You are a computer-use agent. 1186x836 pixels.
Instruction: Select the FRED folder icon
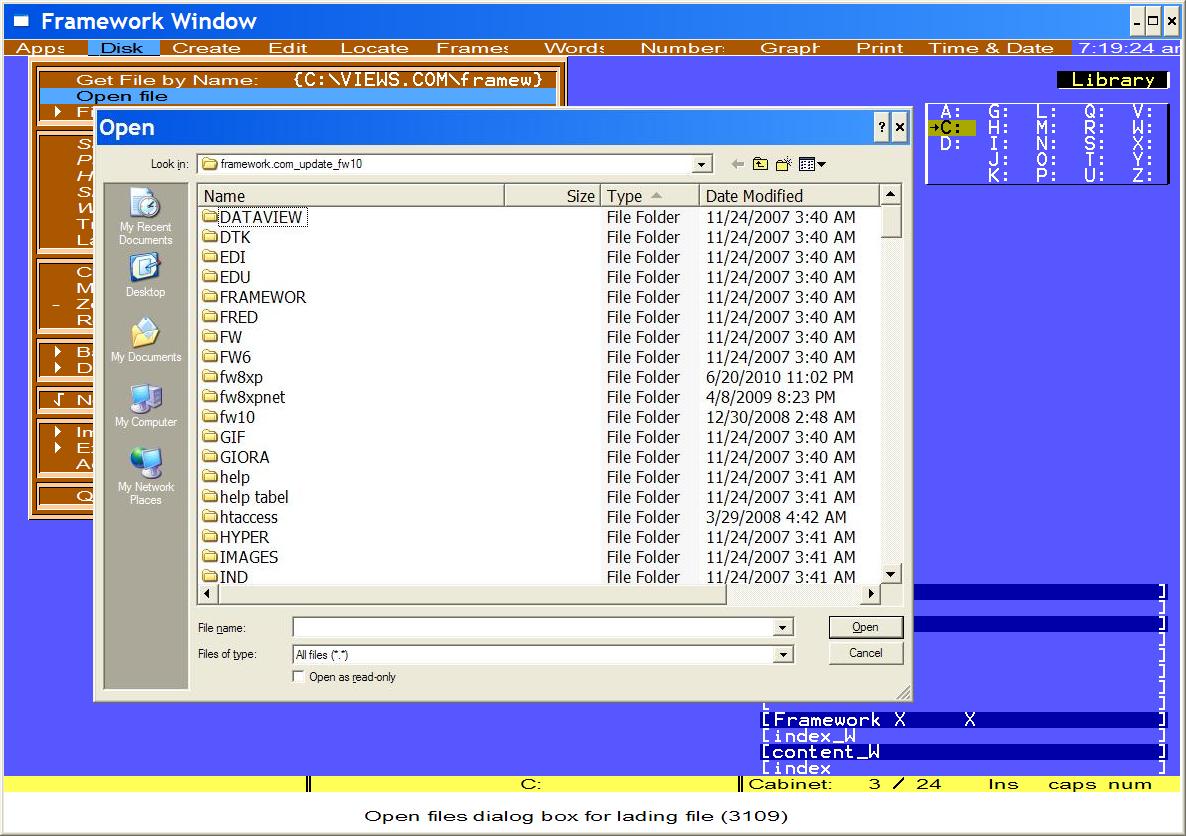coord(210,317)
